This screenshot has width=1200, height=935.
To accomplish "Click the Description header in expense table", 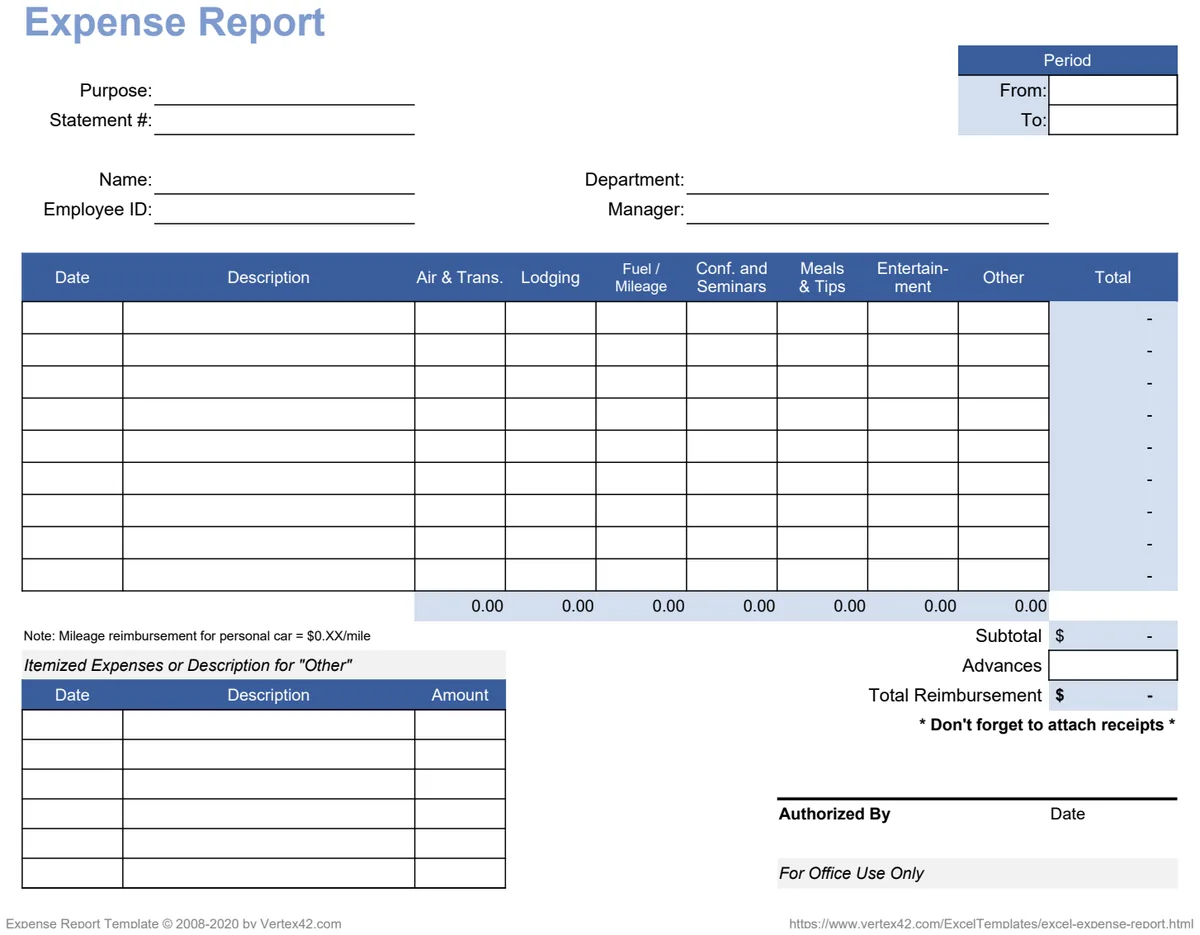I will point(268,277).
